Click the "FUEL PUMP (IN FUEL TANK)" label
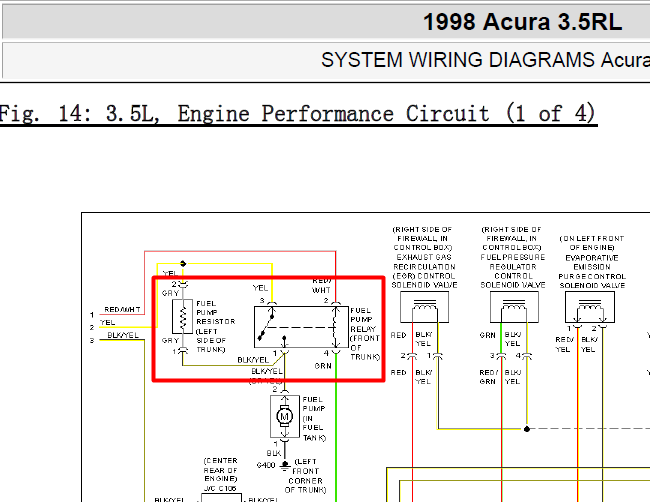The height and width of the screenshot is (502, 650). coord(314,418)
